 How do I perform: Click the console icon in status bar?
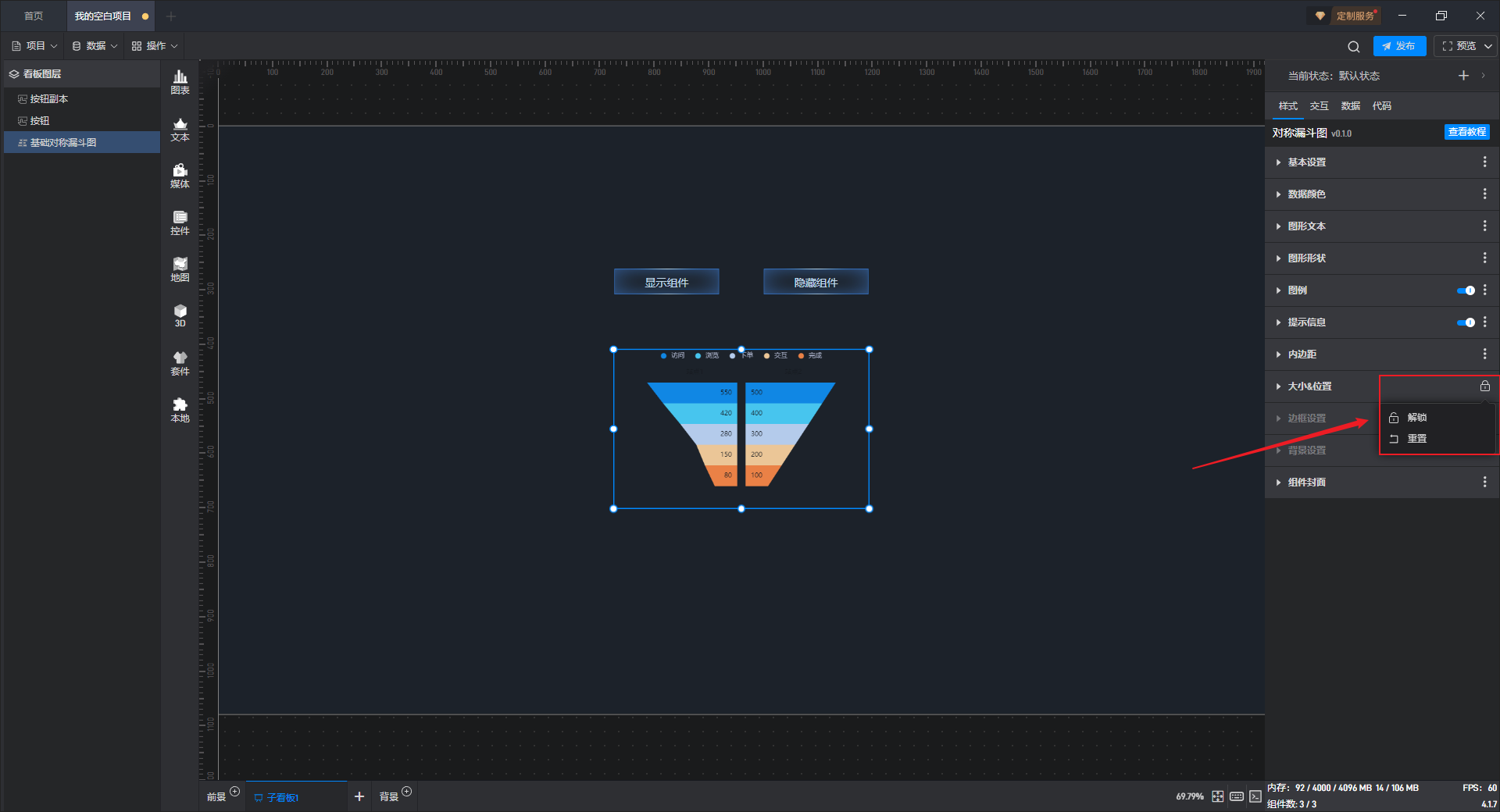(x=1255, y=796)
